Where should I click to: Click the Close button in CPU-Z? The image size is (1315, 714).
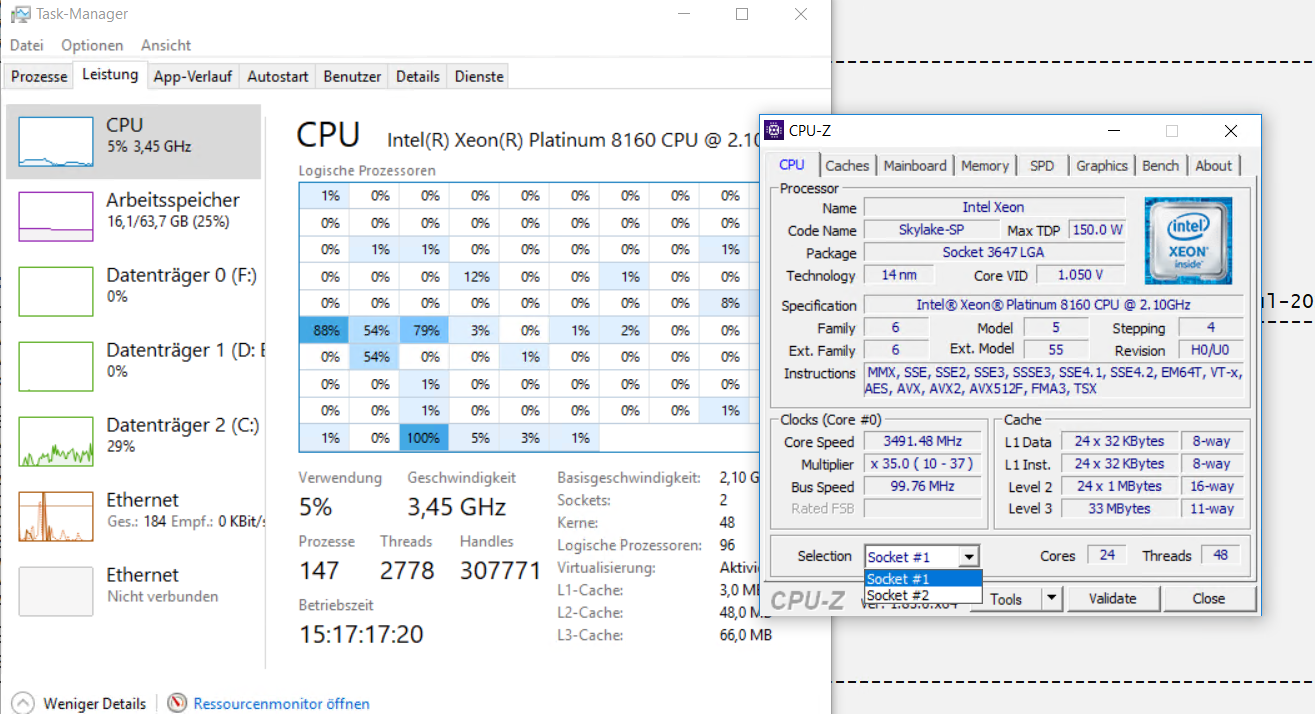(x=1208, y=599)
